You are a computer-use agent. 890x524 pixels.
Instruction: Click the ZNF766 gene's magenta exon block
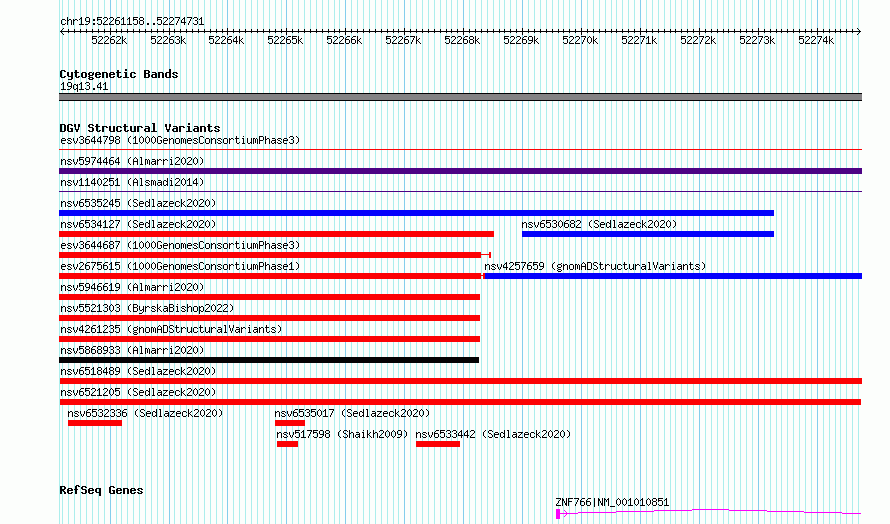[x=558, y=514]
